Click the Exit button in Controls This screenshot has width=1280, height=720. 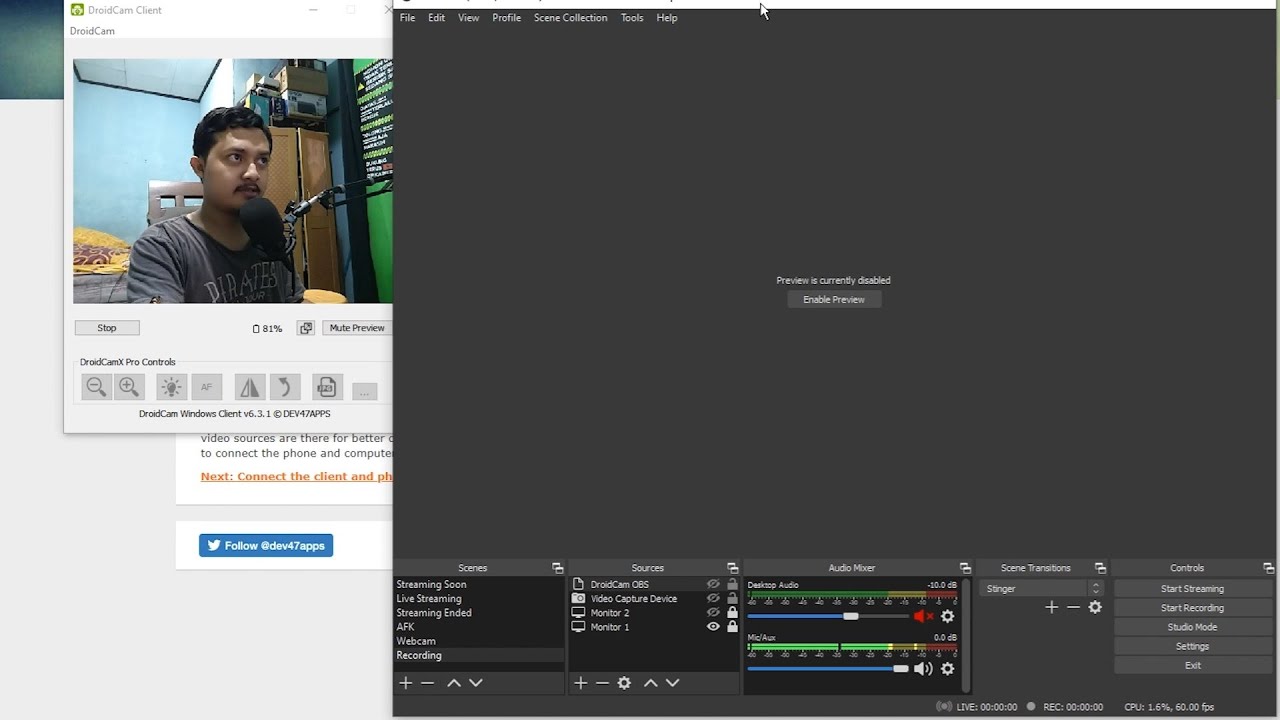(1192, 665)
